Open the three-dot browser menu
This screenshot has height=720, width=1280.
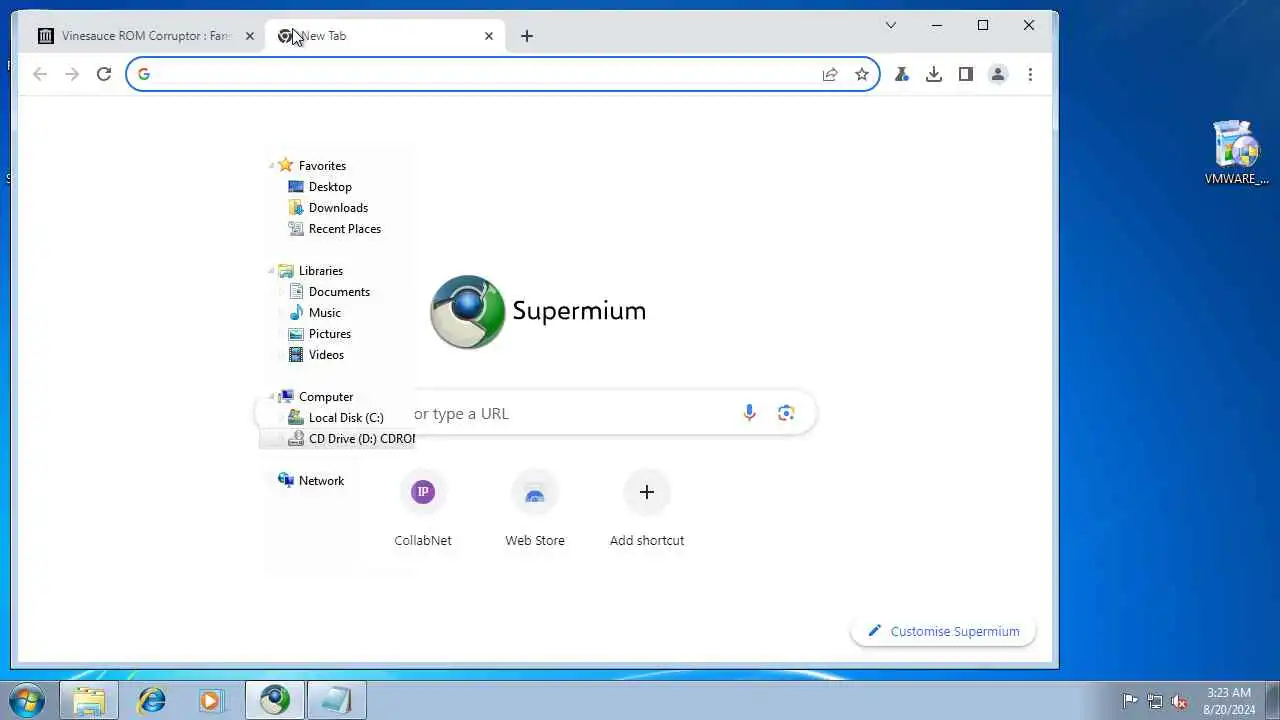tap(1030, 74)
